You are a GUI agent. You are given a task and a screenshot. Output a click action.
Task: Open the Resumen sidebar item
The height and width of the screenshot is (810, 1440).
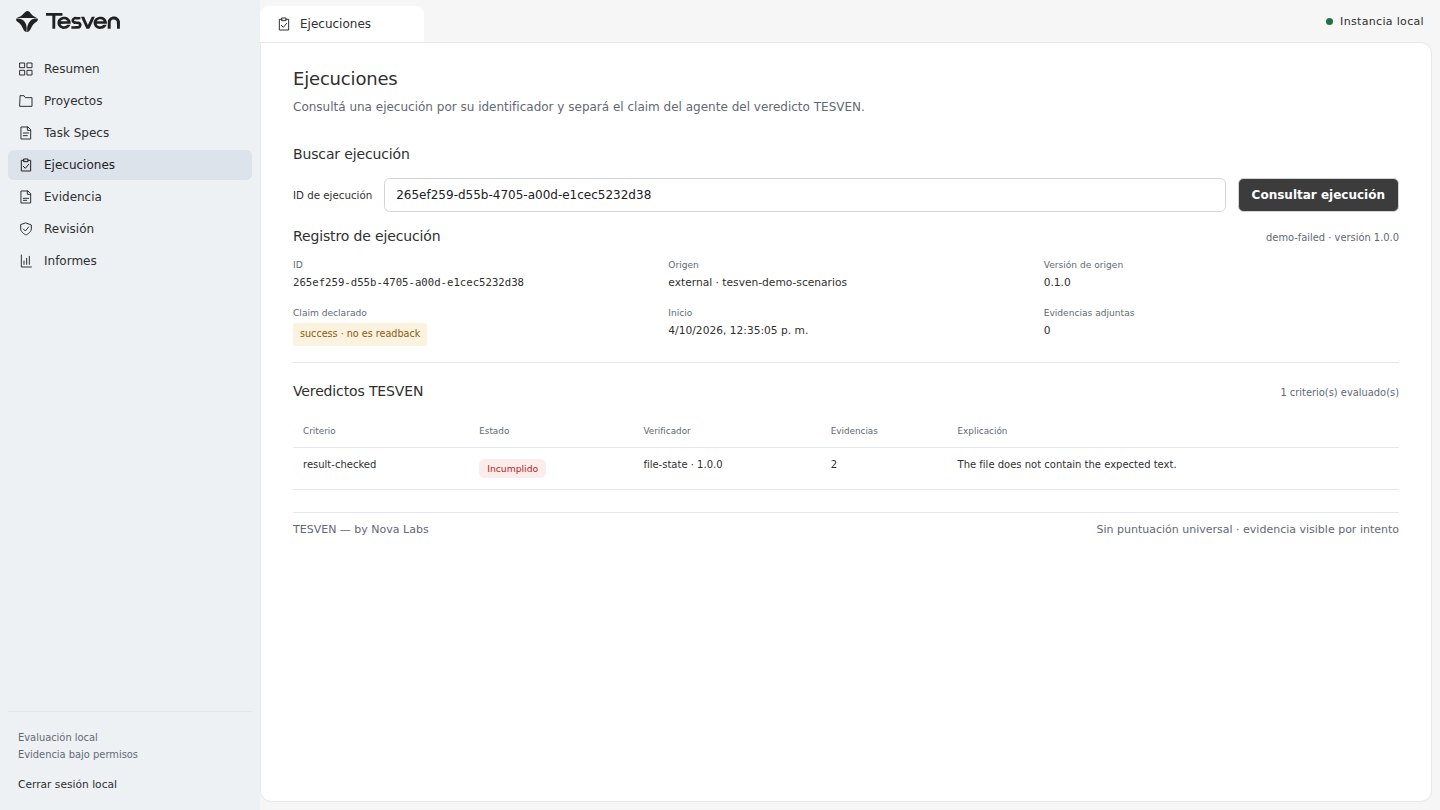coord(130,69)
